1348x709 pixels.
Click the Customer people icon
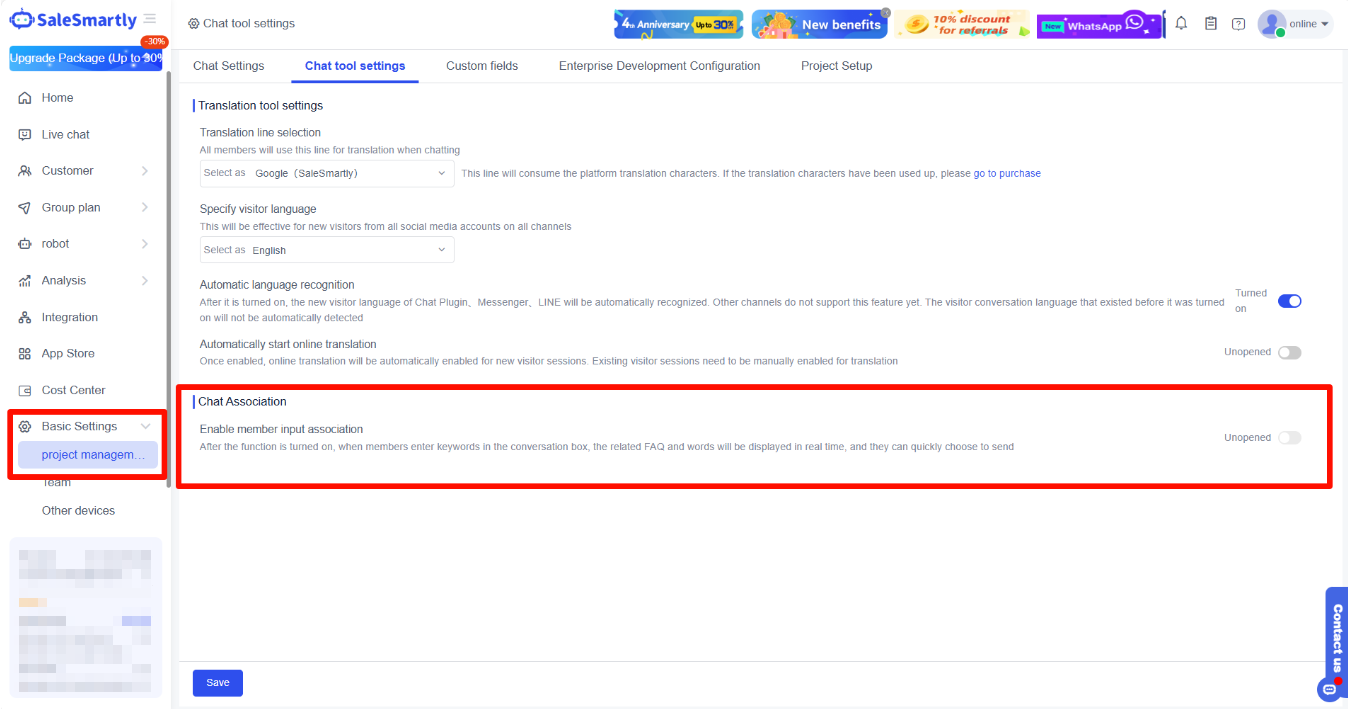25,171
